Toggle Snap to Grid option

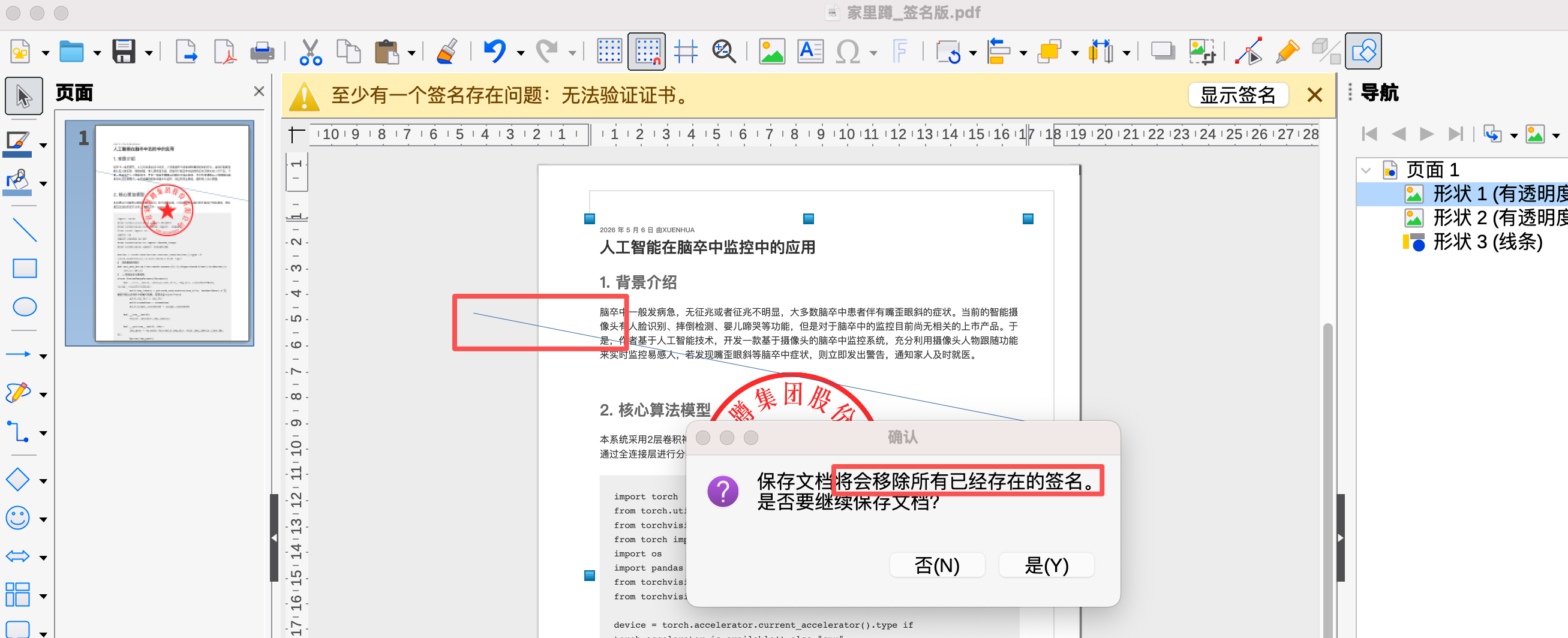[x=647, y=51]
